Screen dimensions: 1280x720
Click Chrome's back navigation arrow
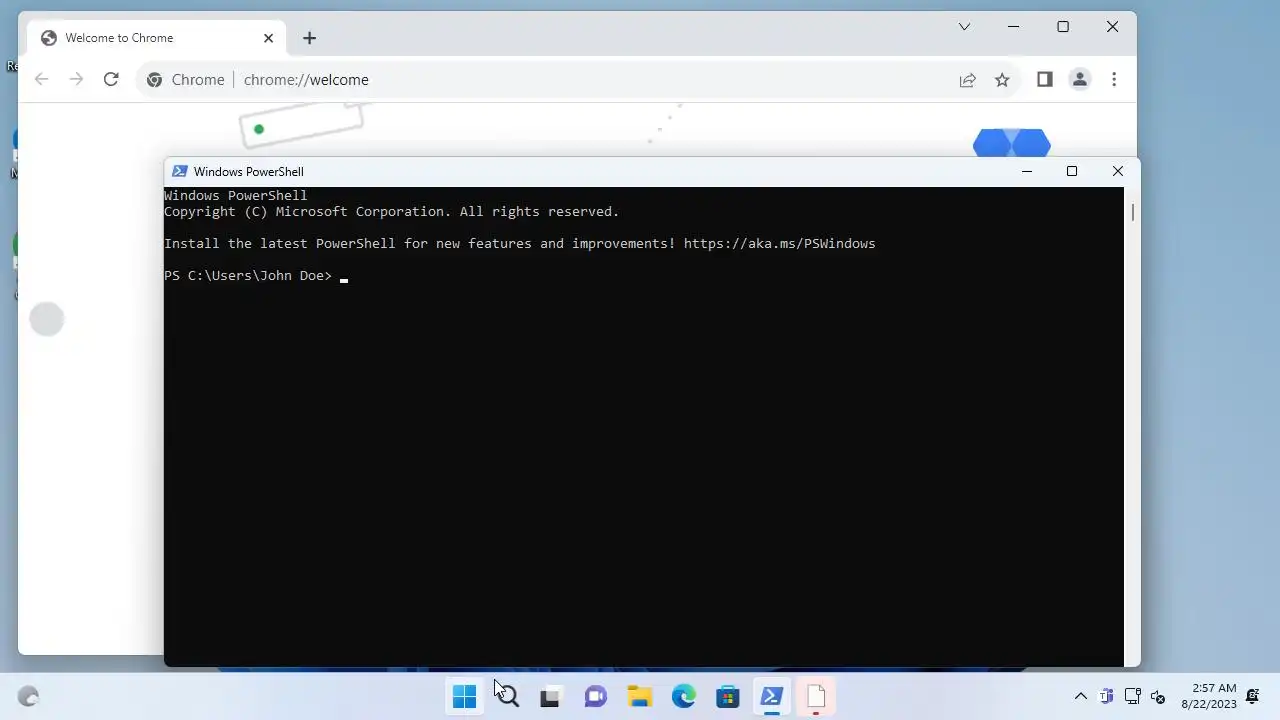point(41,80)
